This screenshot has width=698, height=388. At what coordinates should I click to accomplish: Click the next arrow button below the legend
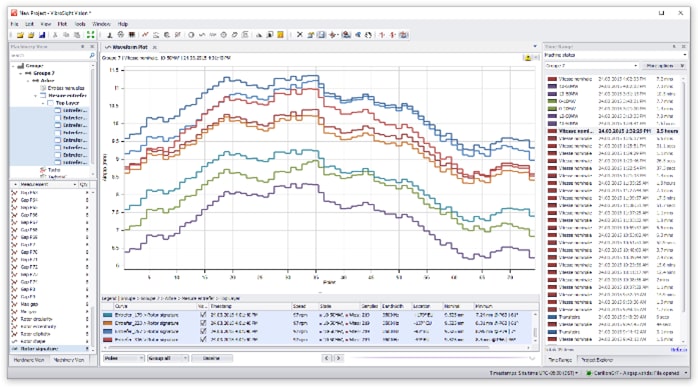coord(338,358)
